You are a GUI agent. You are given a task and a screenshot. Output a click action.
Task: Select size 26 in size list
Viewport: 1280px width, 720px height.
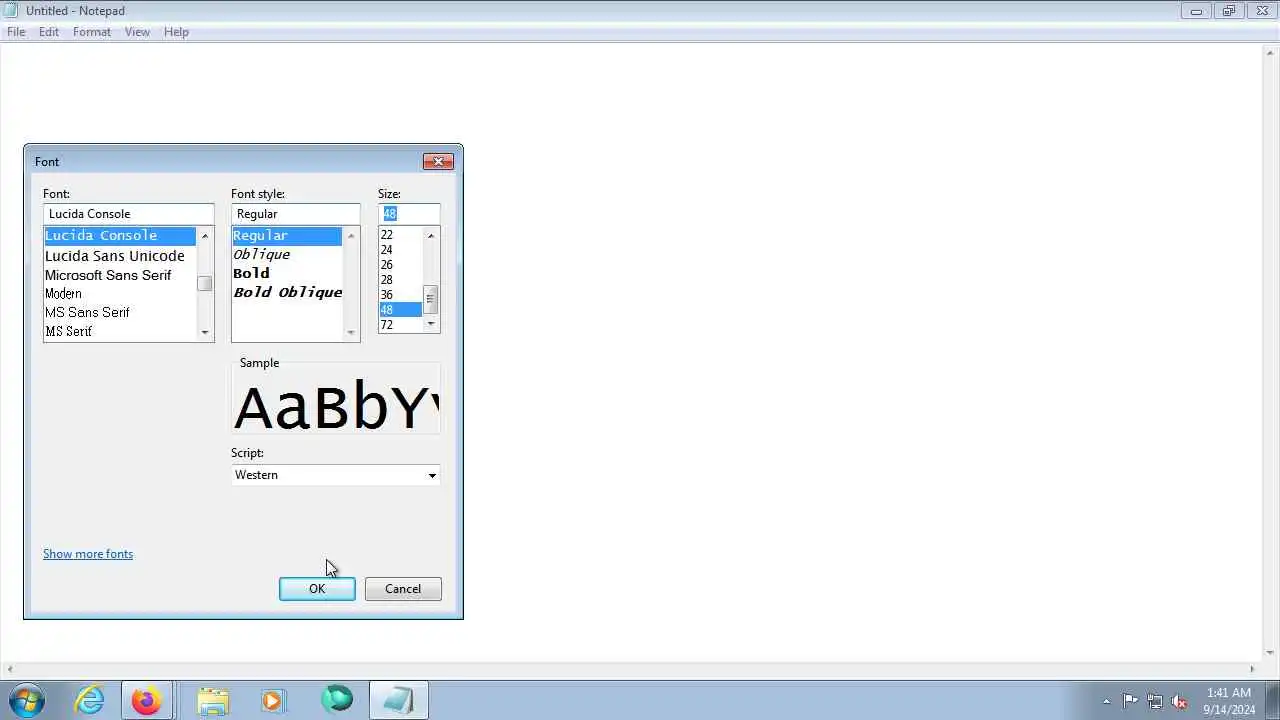[x=401, y=265]
